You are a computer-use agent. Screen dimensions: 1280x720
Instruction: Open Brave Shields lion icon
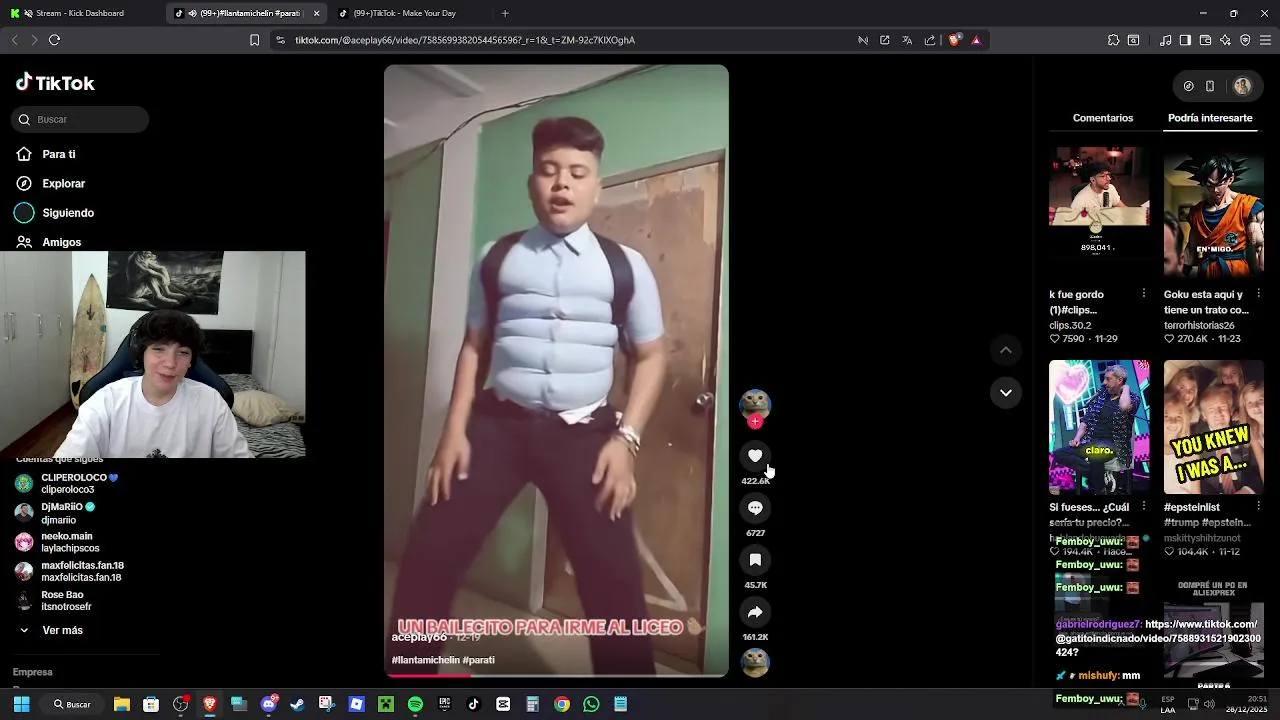click(x=954, y=40)
